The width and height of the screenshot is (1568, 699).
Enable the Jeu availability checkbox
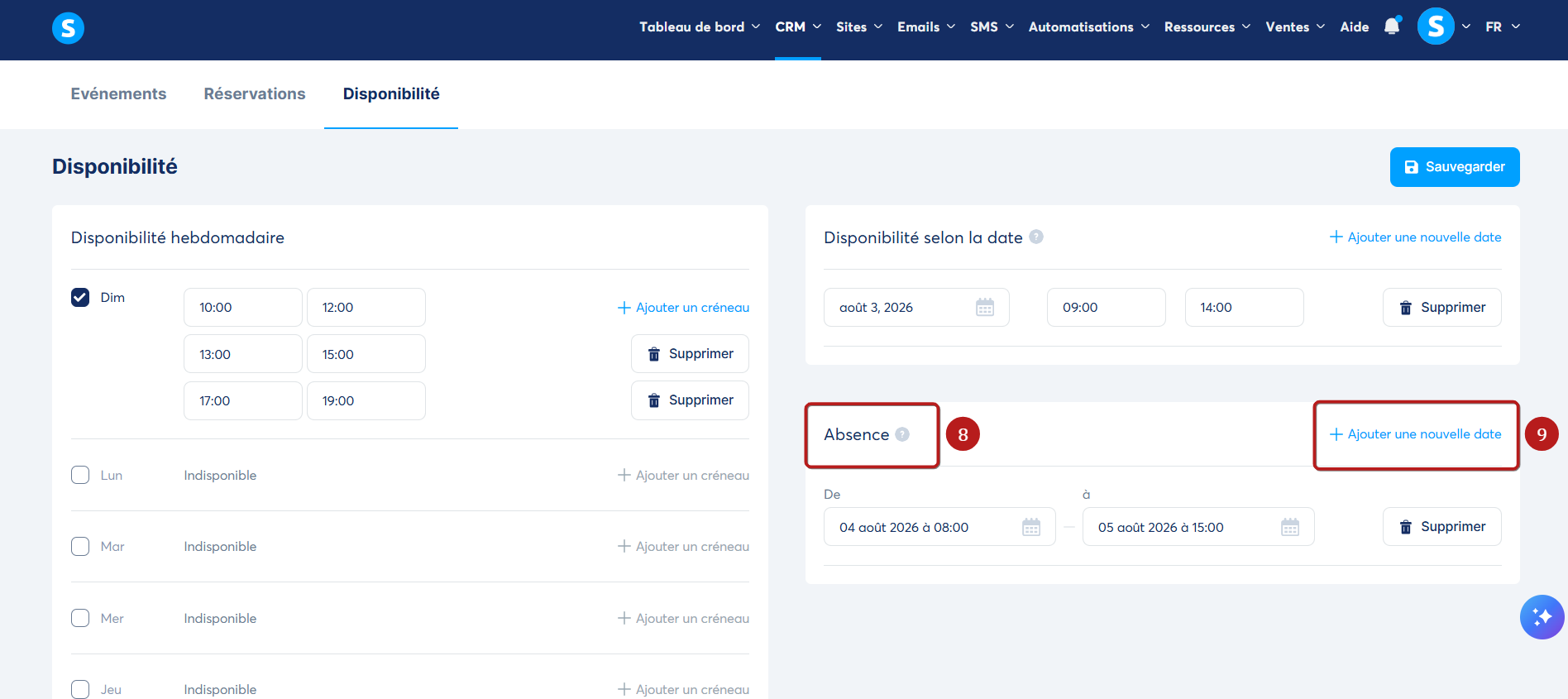pos(80,689)
